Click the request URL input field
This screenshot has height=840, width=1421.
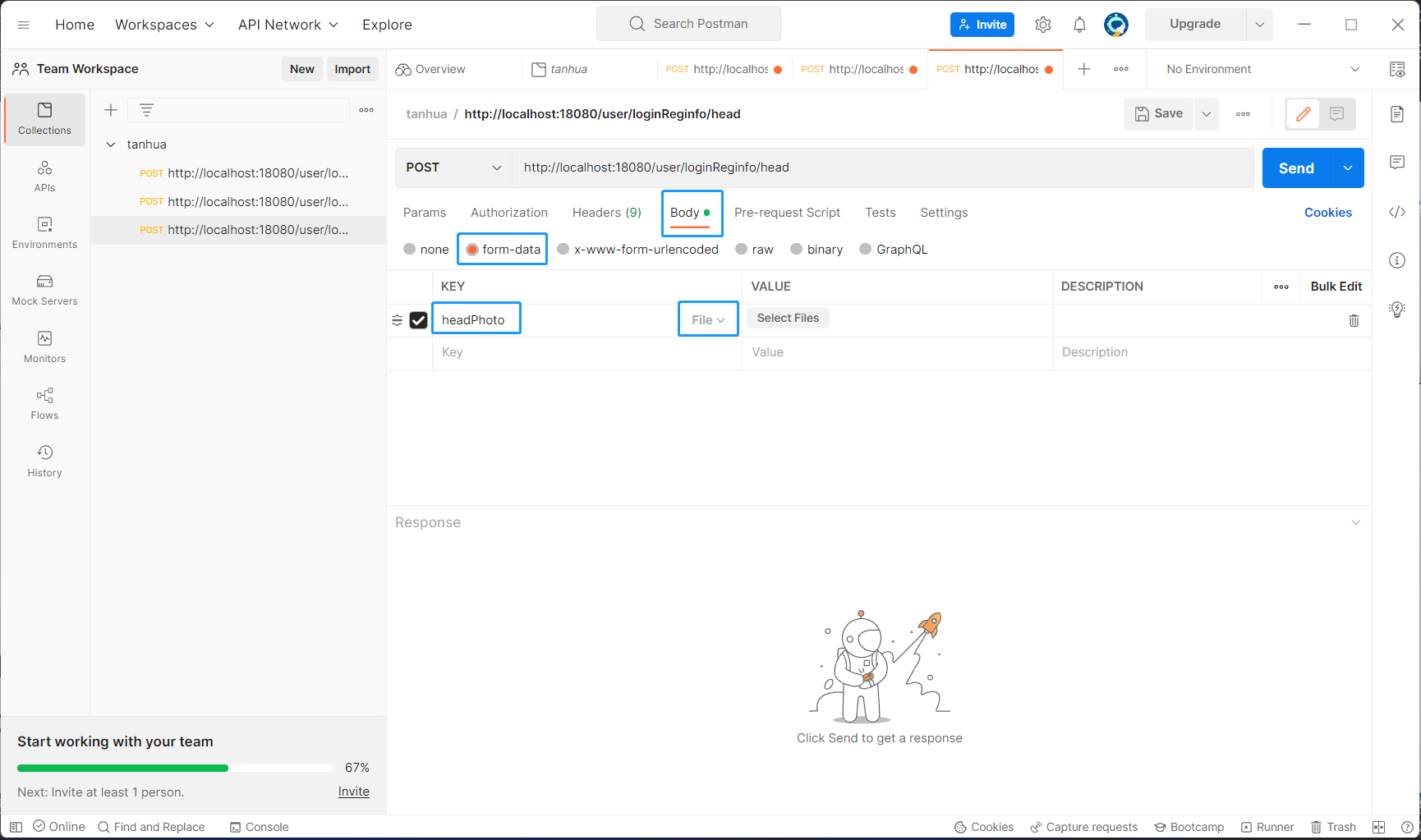[883, 168]
